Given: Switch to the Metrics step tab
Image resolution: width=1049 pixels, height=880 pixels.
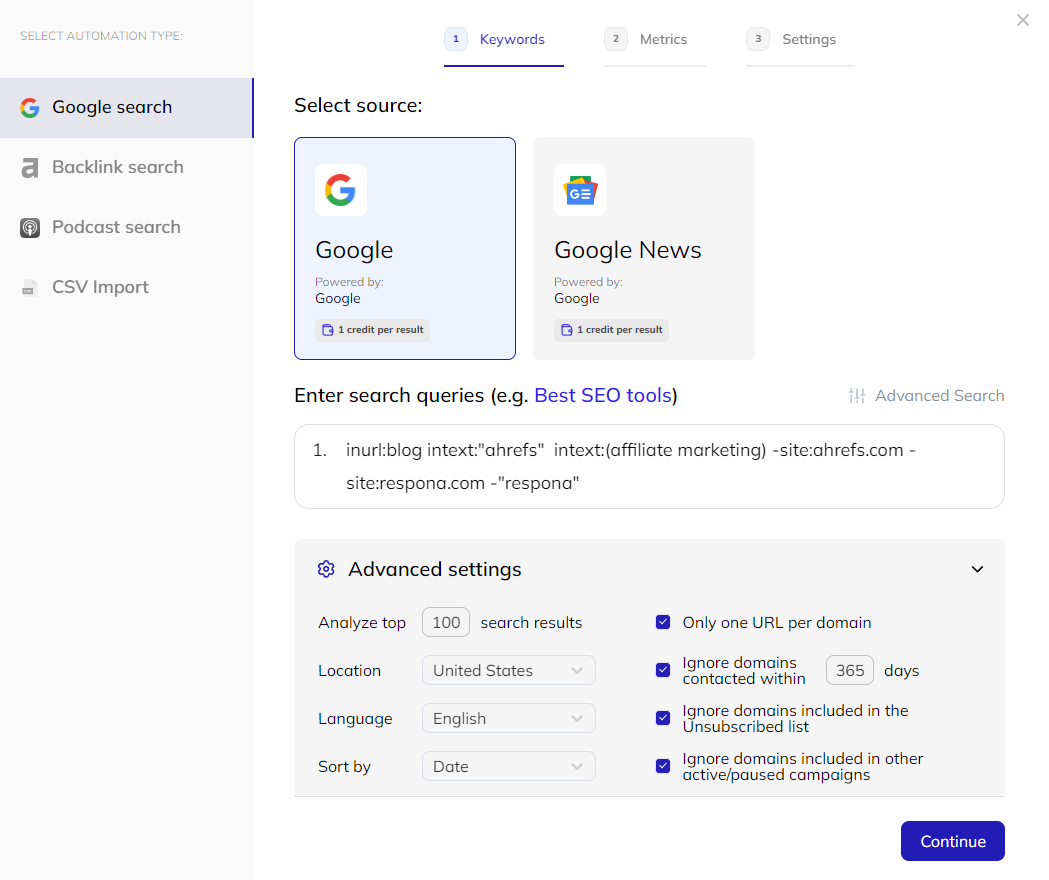Looking at the screenshot, I should click(x=654, y=40).
